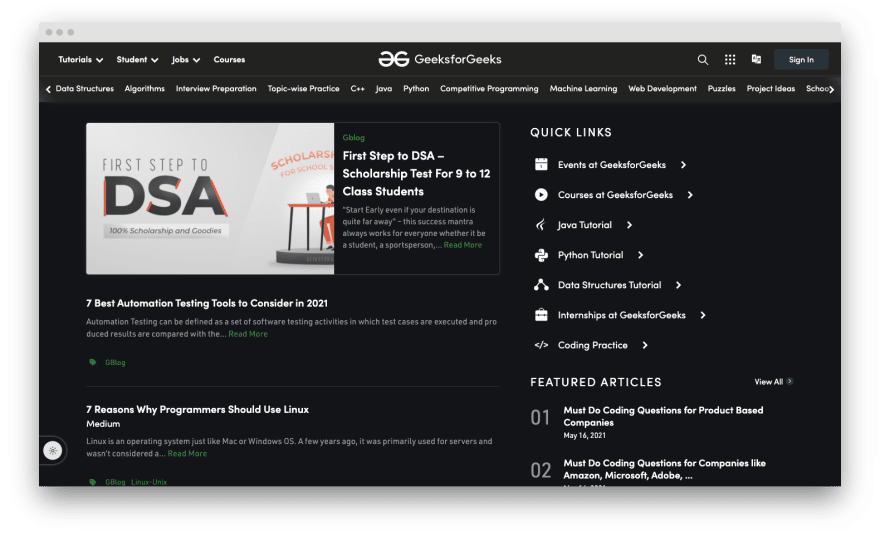
Task: Open the Data Structures Tutorial quick link
Action: pyautogui.click(x=609, y=285)
